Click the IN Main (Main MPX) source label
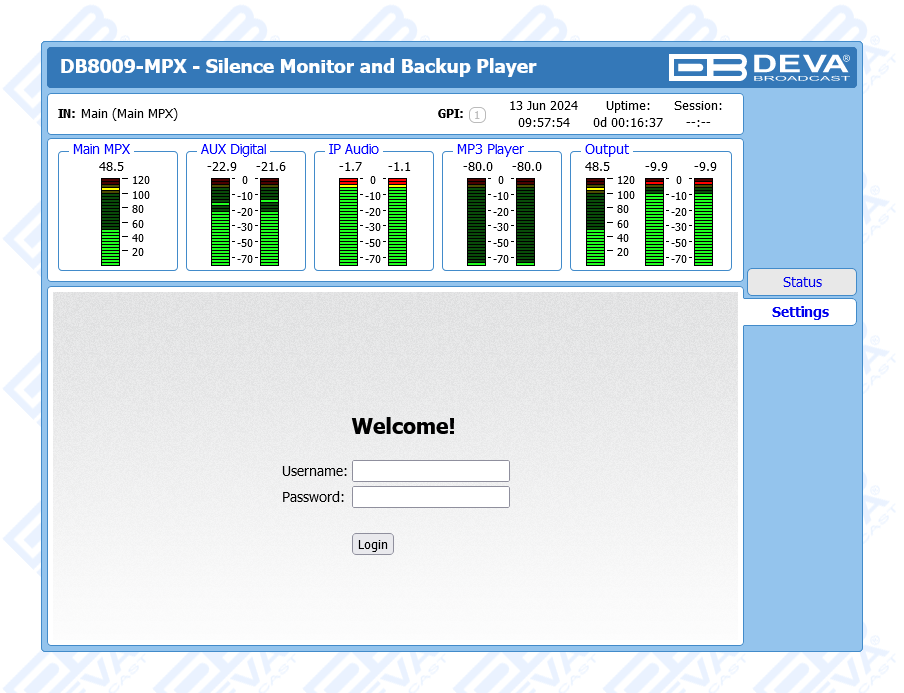Image resolution: width=904 pixels, height=693 pixels. (118, 114)
